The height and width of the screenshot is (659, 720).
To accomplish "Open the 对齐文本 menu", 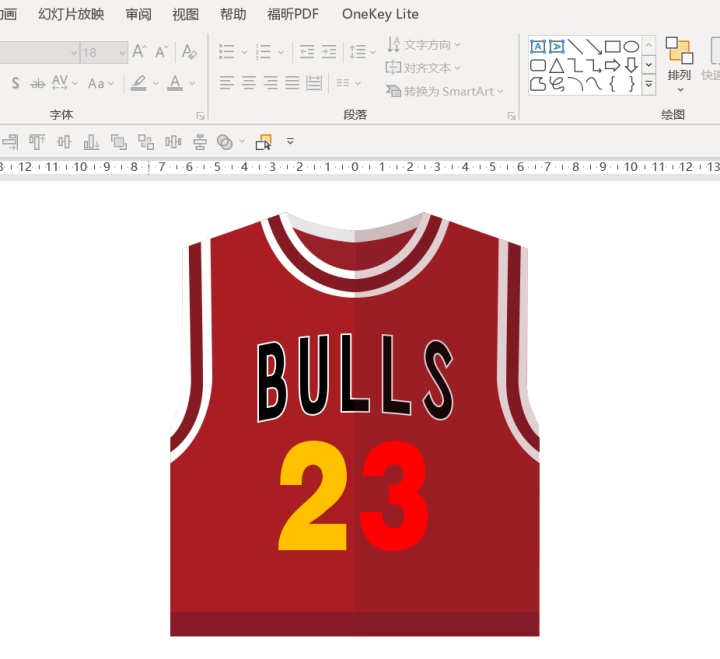I will pyautogui.click(x=423, y=68).
